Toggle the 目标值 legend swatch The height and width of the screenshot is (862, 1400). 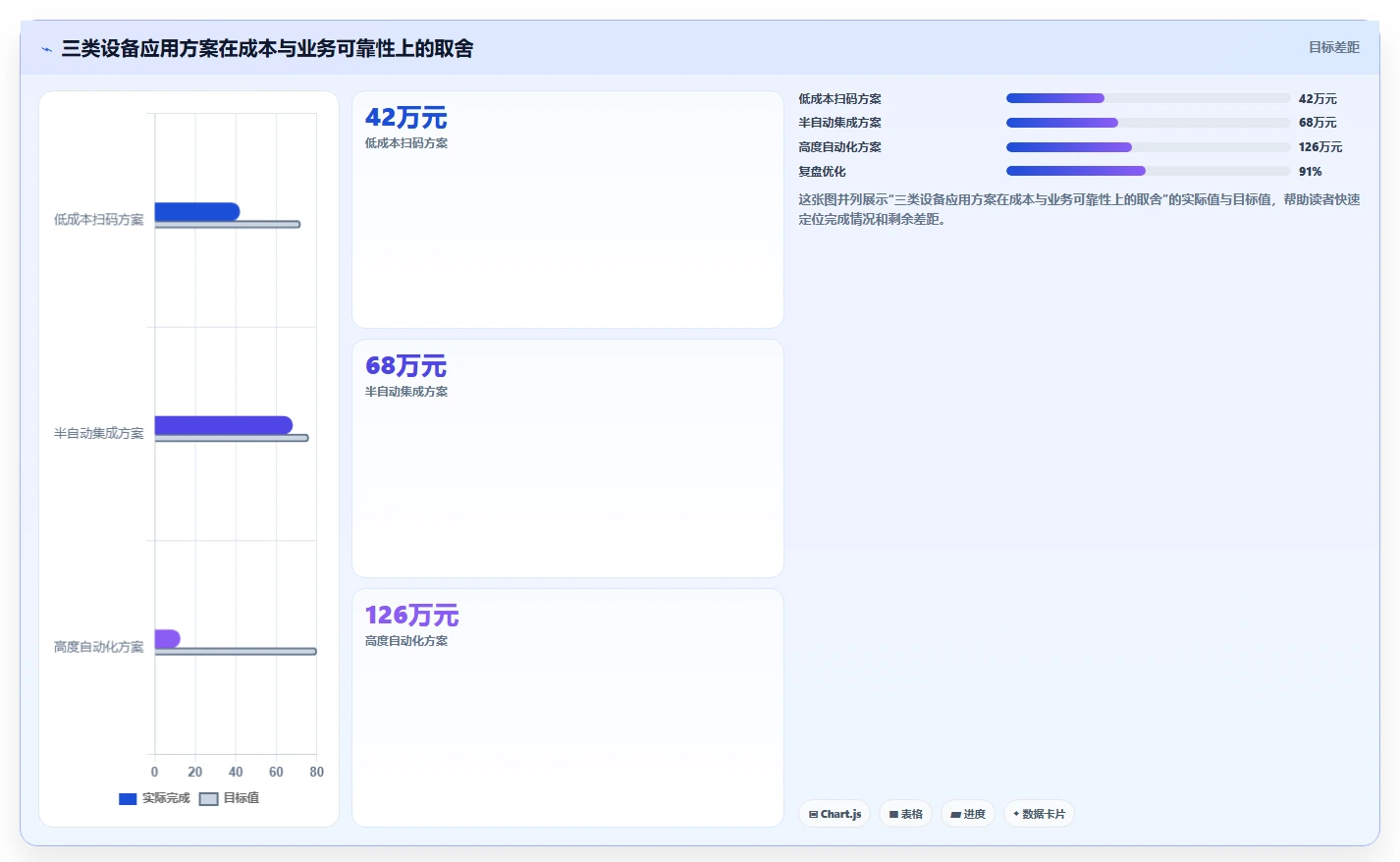tap(208, 799)
